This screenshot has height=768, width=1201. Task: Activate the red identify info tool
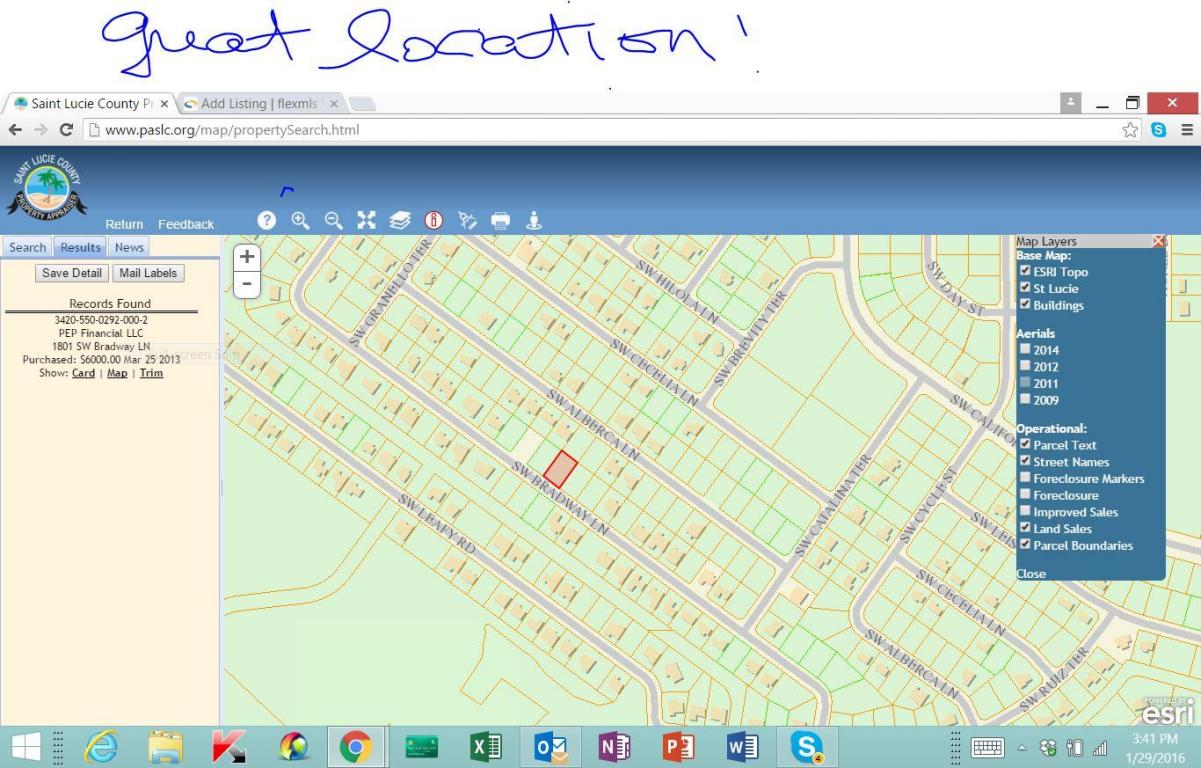pyautogui.click(x=433, y=220)
